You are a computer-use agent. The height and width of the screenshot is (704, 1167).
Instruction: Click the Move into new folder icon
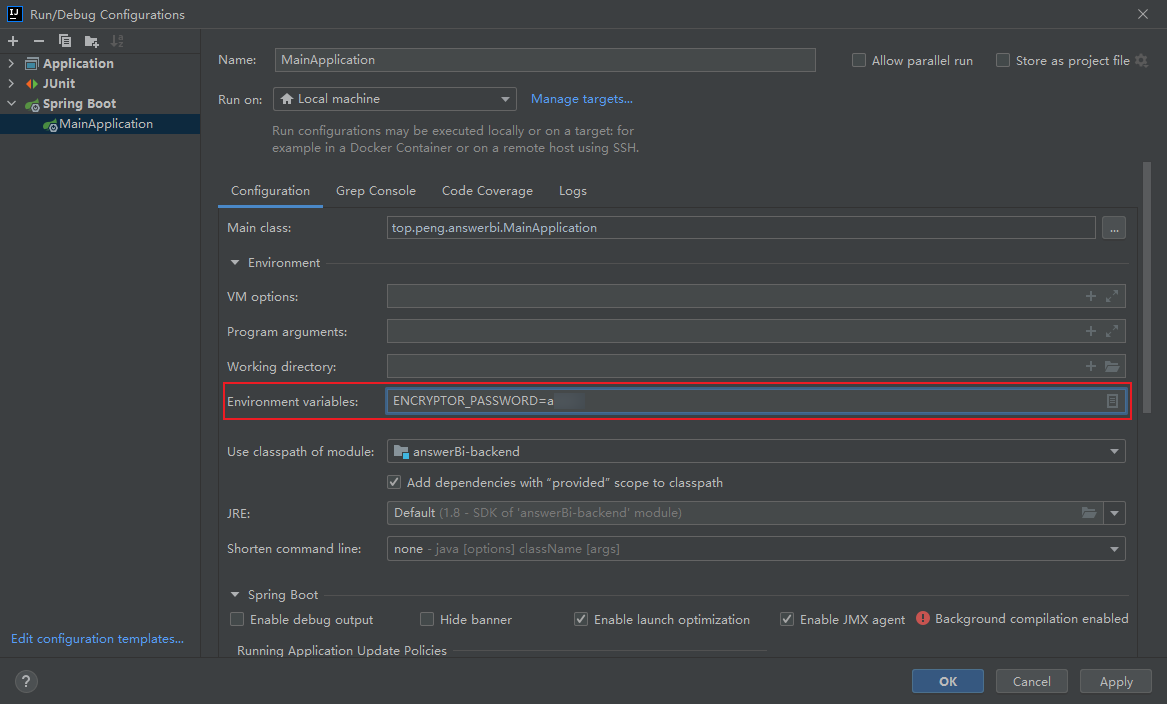click(x=91, y=41)
